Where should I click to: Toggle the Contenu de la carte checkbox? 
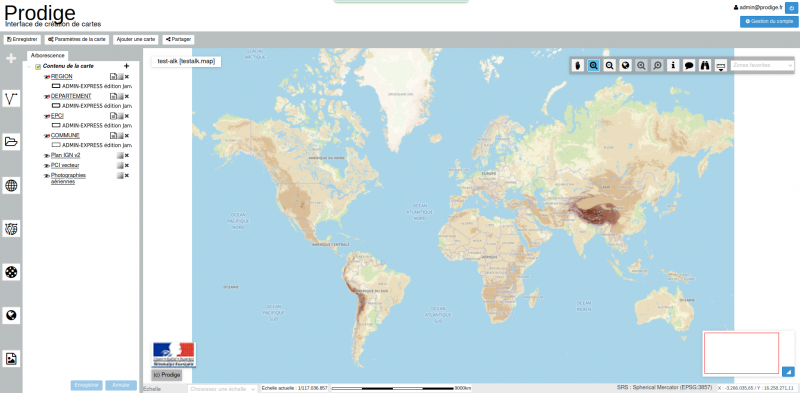click(x=38, y=67)
